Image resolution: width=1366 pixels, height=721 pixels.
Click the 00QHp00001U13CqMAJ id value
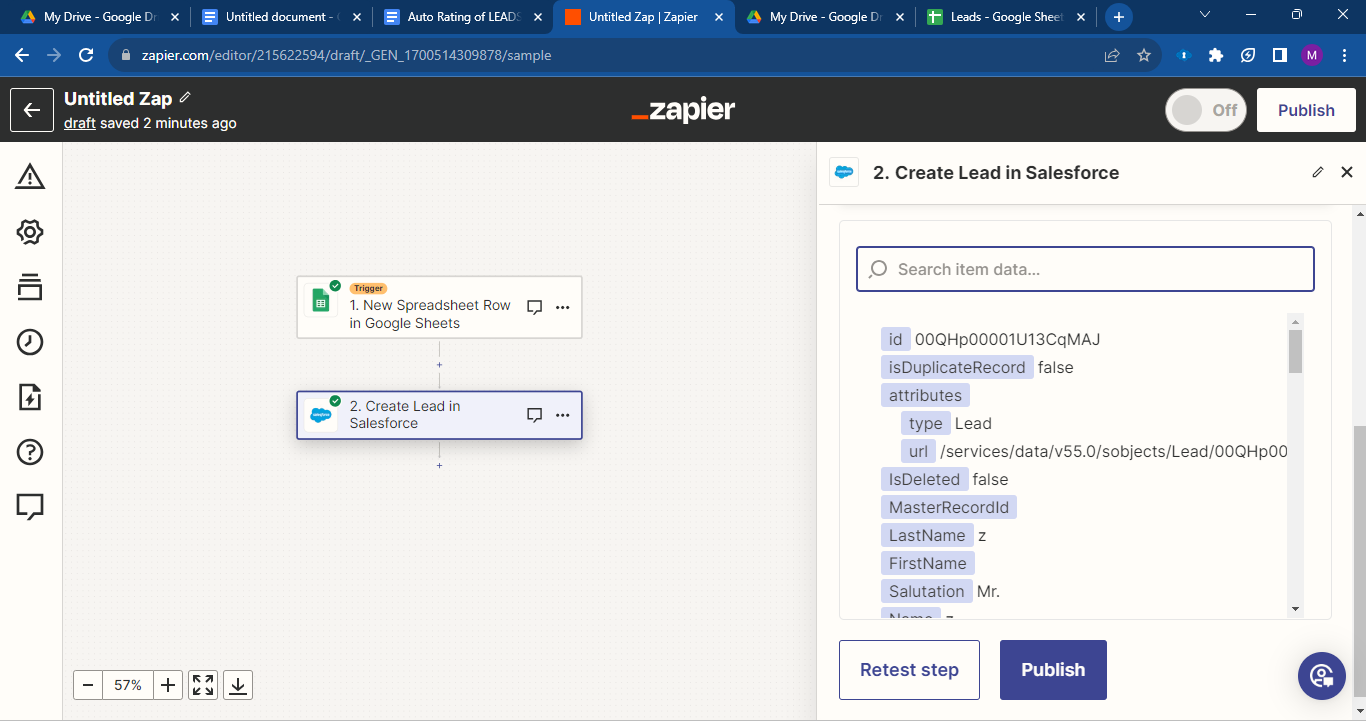(x=1007, y=339)
